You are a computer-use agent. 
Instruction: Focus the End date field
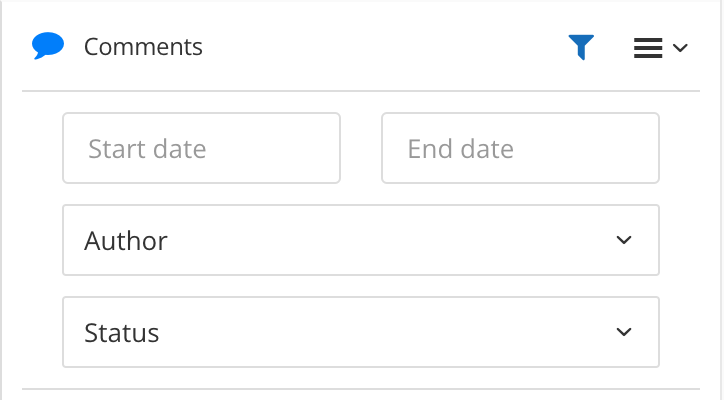[520, 148]
